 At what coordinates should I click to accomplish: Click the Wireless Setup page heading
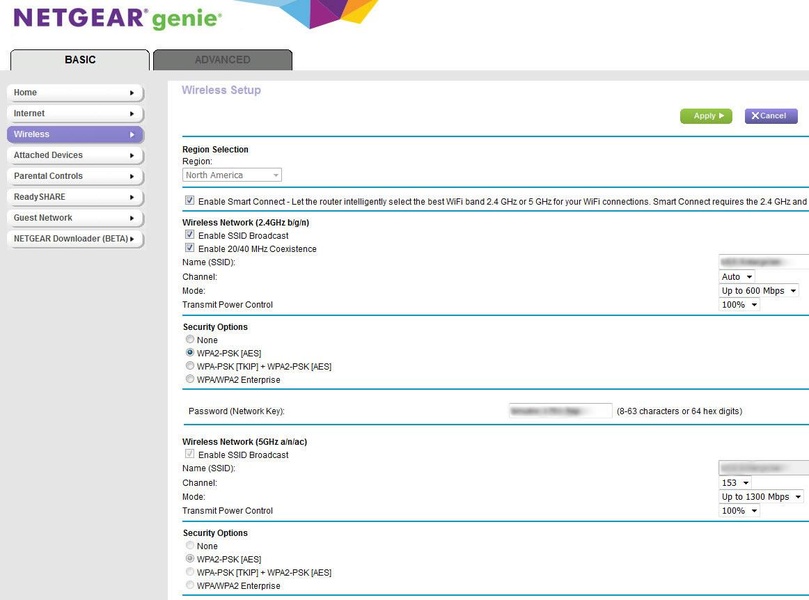pos(221,90)
